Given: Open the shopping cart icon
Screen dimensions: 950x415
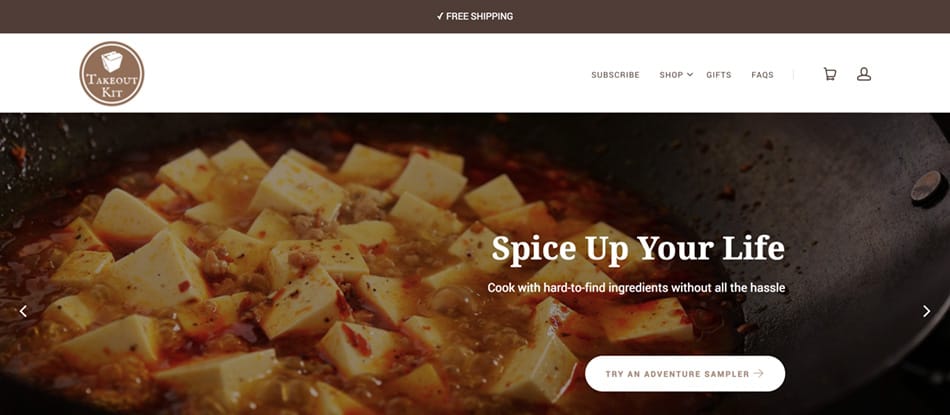Looking at the screenshot, I should point(829,74).
